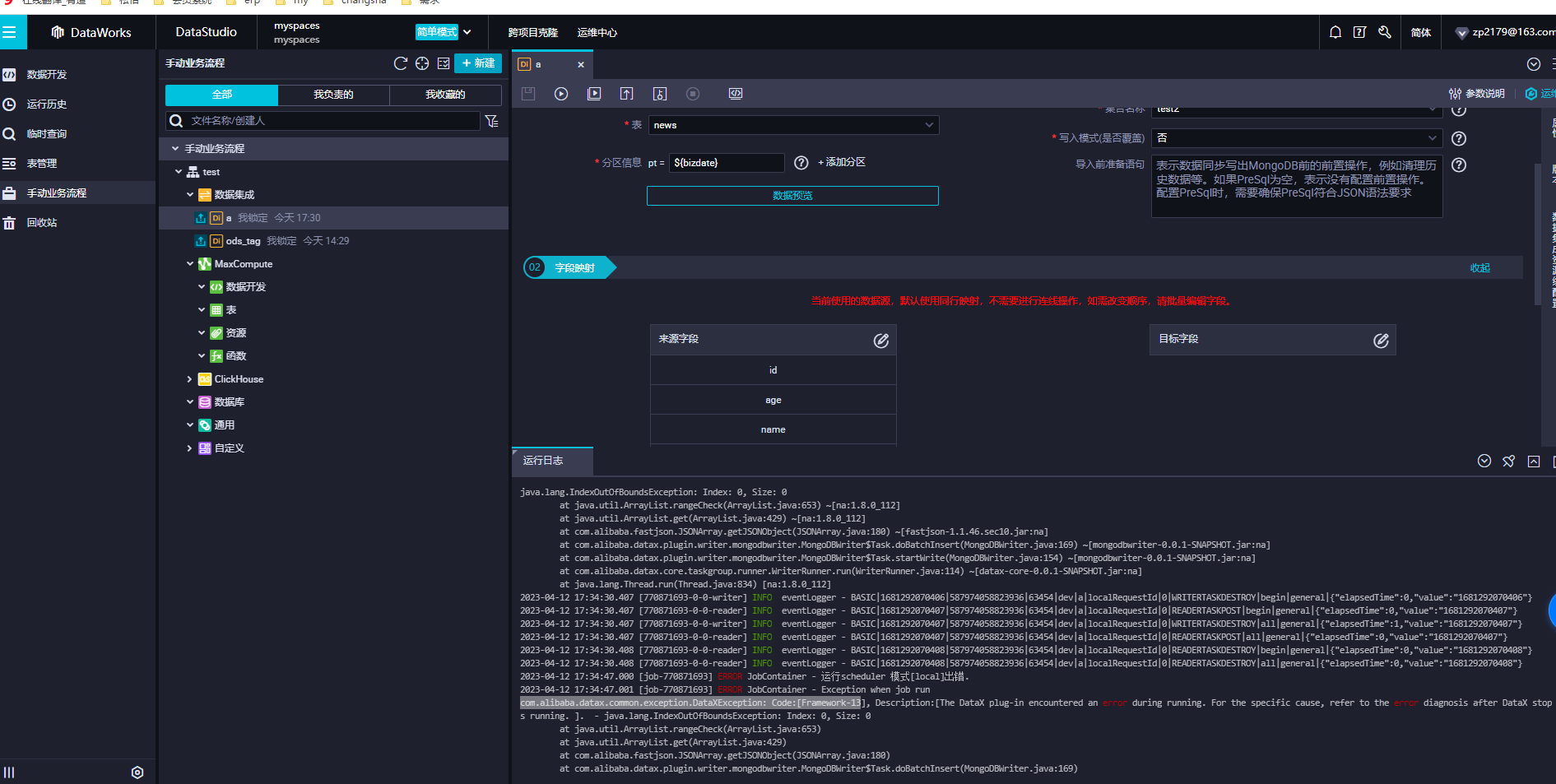Click help icon beside 写入模式 dropdown
Screen dimensions: 1556x784
pyautogui.click(x=1459, y=138)
